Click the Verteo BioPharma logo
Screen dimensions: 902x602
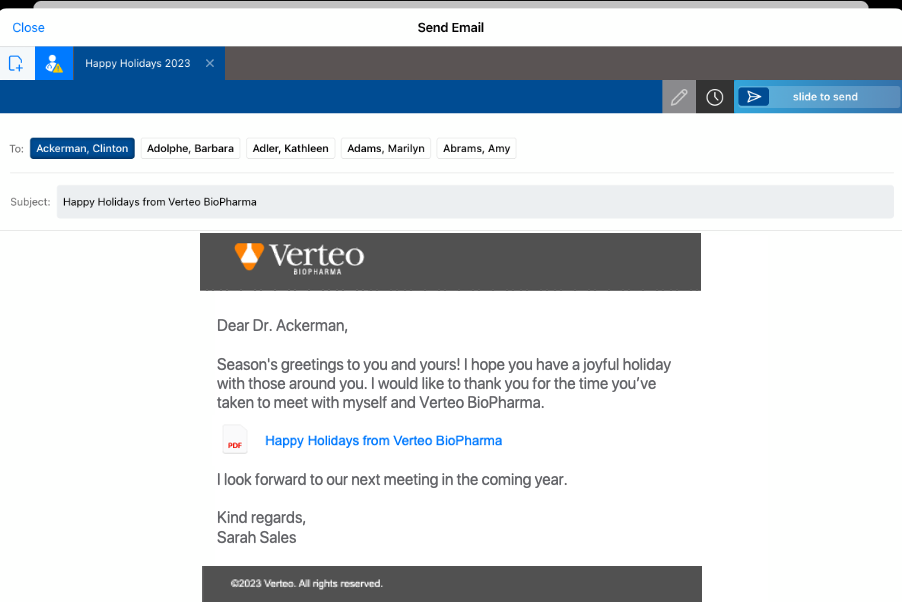click(x=299, y=258)
